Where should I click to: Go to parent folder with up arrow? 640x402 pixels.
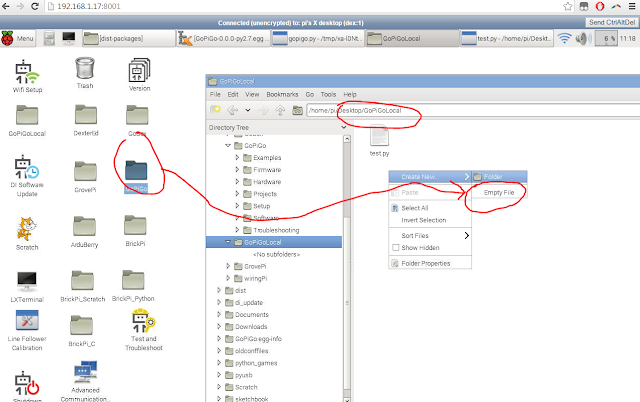[280, 110]
